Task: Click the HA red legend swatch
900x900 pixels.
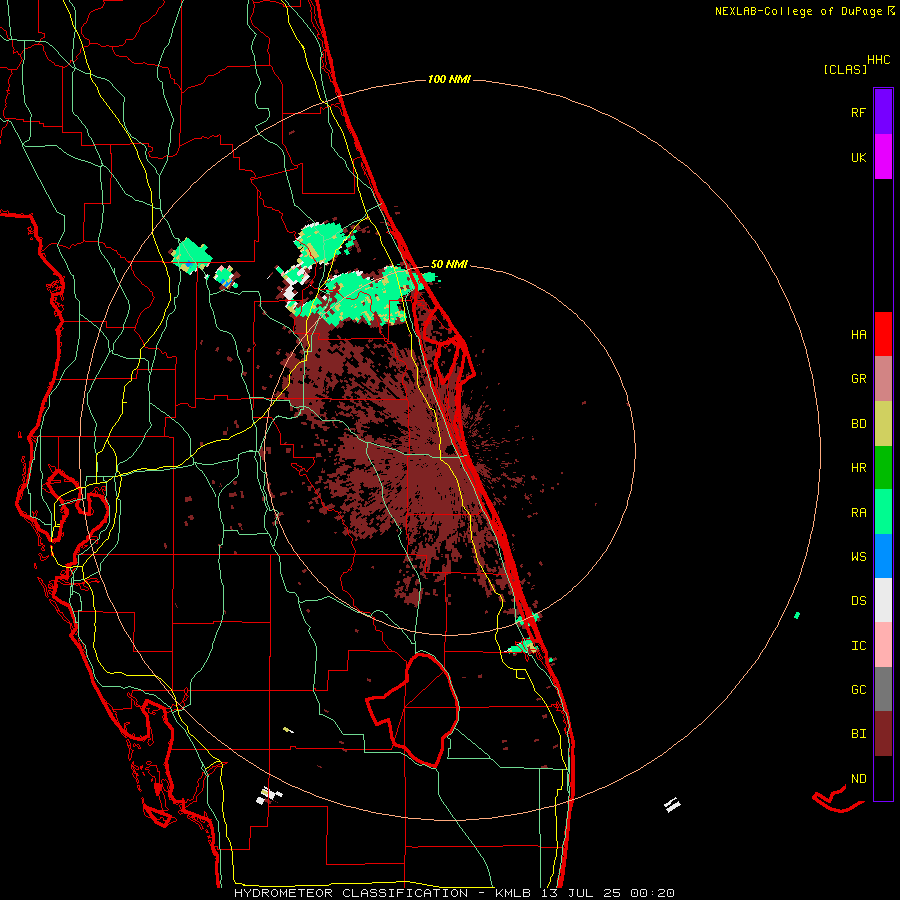Action: pos(883,334)
